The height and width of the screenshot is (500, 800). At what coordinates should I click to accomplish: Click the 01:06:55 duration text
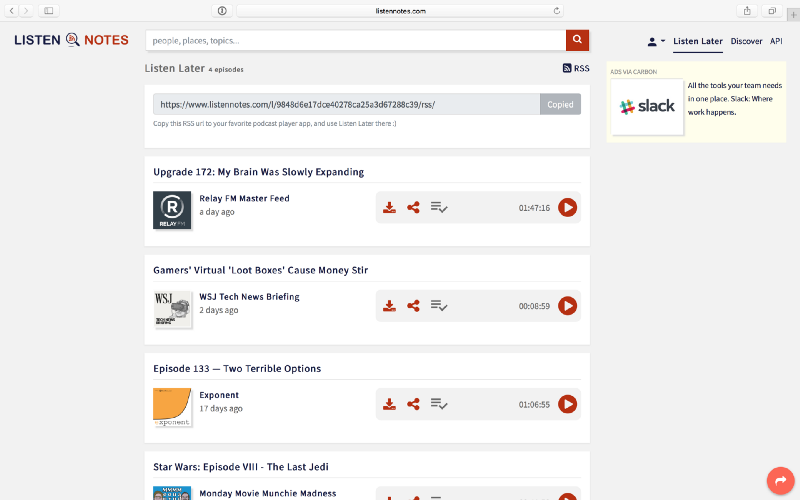click(x=534, y=405)
